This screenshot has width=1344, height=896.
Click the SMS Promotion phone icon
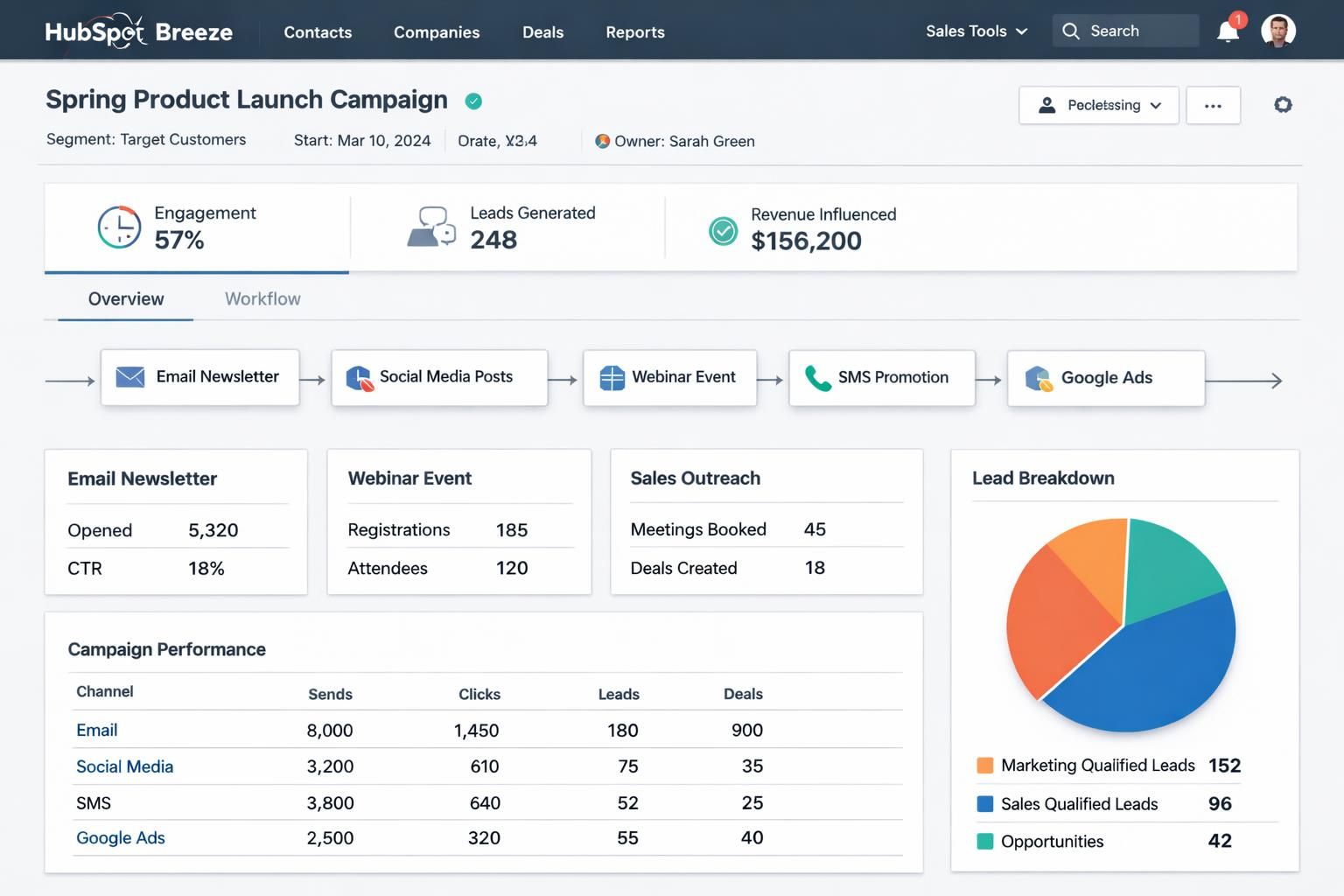click(x=818, y=378)
